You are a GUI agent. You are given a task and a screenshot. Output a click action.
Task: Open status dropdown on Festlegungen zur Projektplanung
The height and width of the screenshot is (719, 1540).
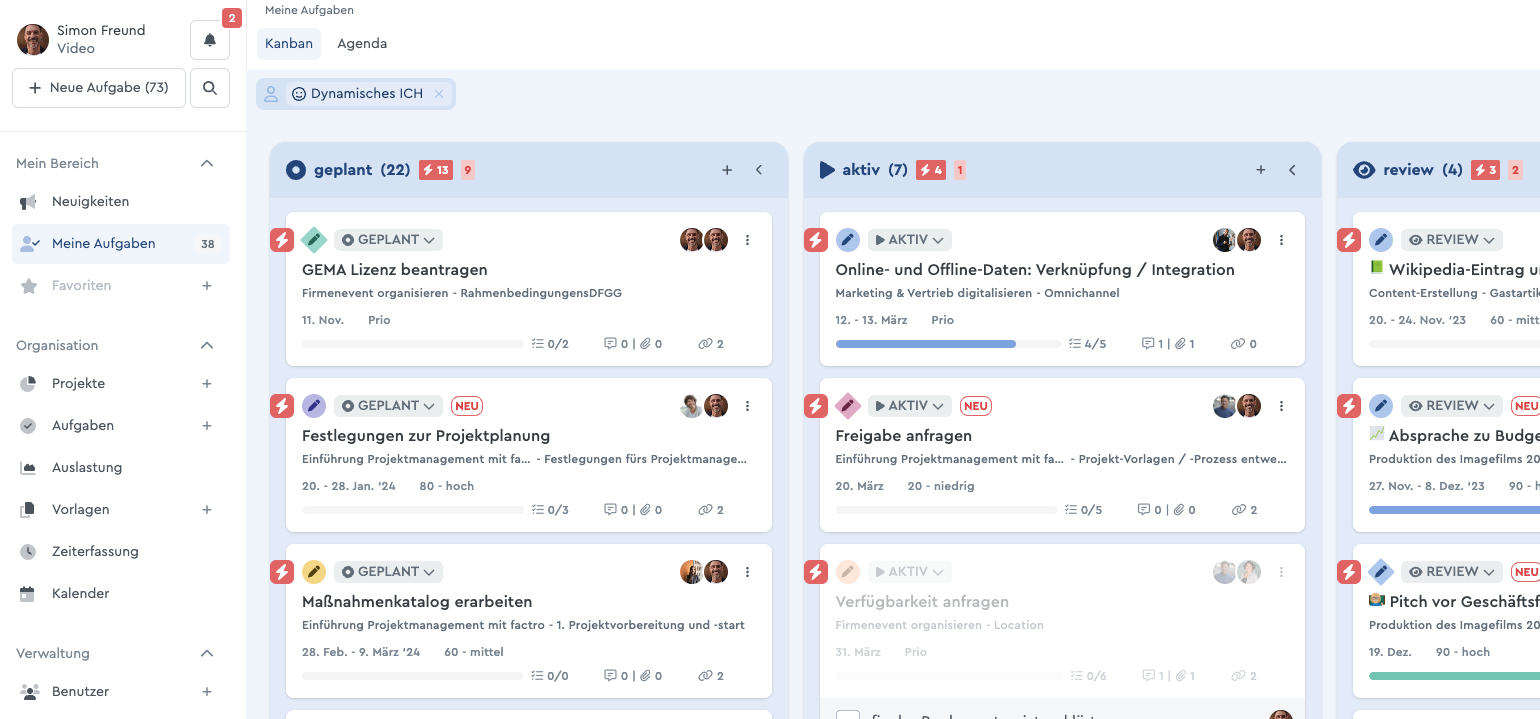pyautogui.click(x=389, y=406)
